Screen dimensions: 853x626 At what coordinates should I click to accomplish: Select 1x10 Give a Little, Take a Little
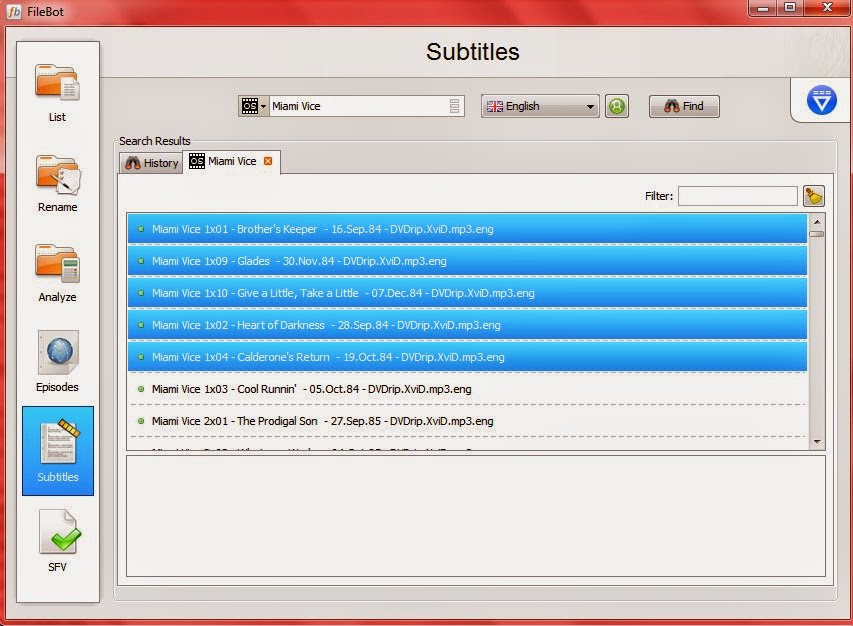[467, 293]
